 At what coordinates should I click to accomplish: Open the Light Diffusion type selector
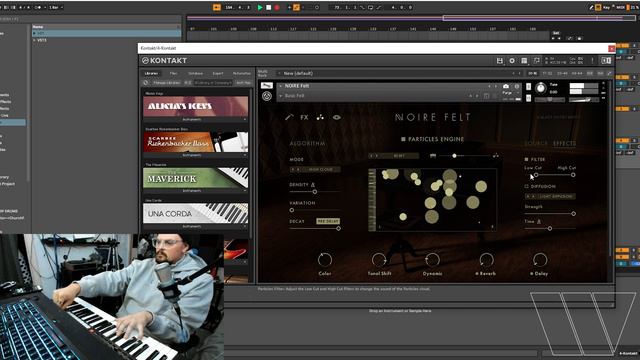pyautogui.click(x=550, y=197)
